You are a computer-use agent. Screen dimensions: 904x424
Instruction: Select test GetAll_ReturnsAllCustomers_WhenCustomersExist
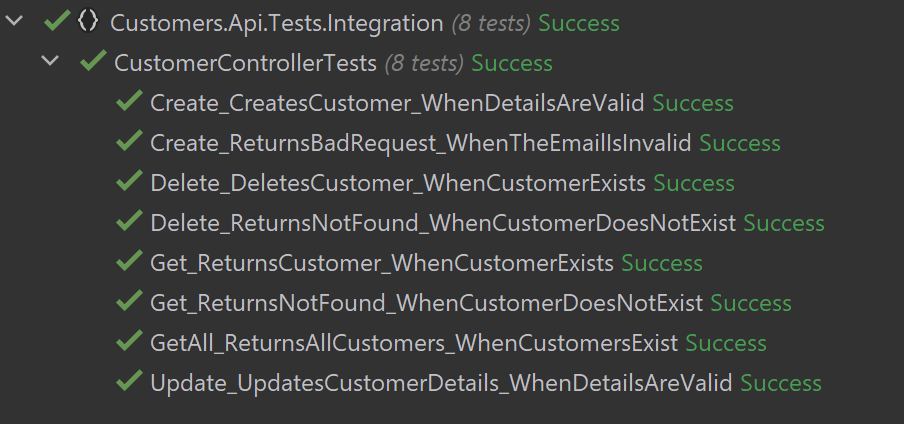(x=414, y=343)
